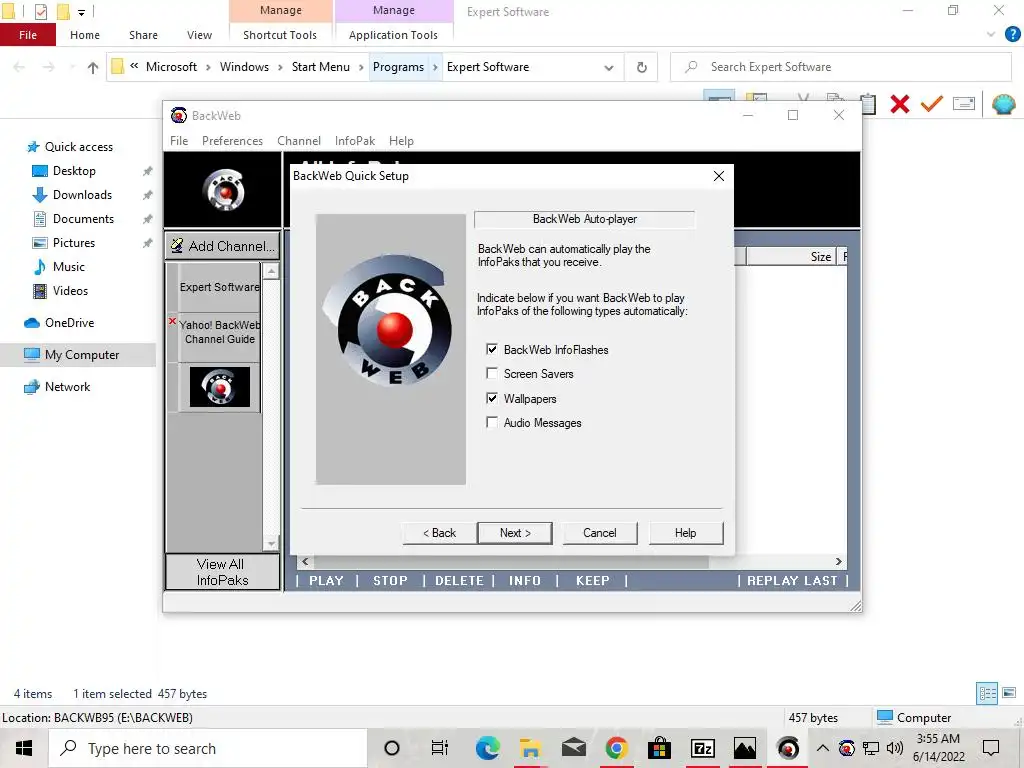Viewport: 1024px width, 768px height.
Task: Uncheck Wallpapers checkbox
Action: tap(492, 398)
